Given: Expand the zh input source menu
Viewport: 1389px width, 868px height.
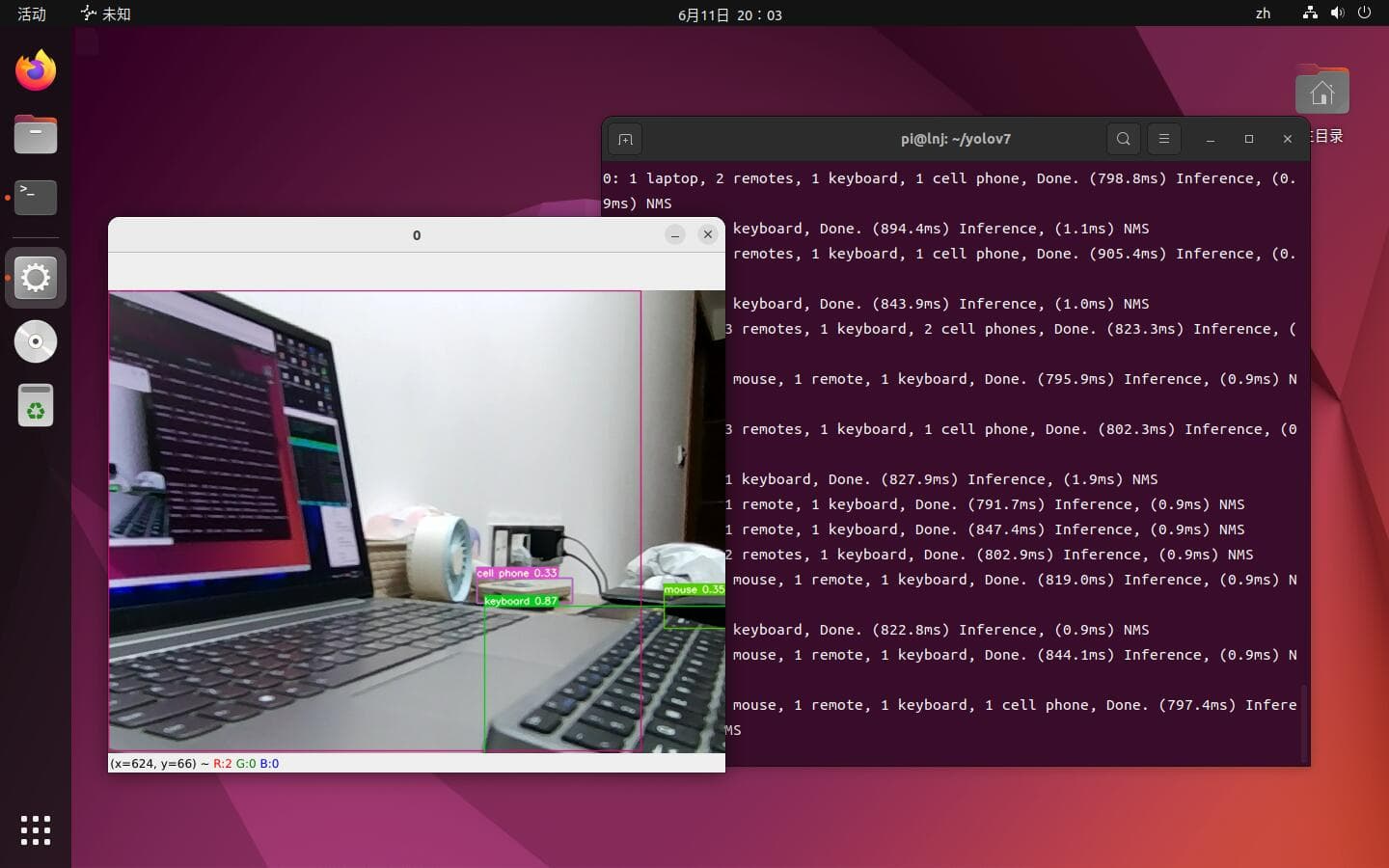Looking at the screenshot, I should pyautogui.click(x=1263, y=14).
